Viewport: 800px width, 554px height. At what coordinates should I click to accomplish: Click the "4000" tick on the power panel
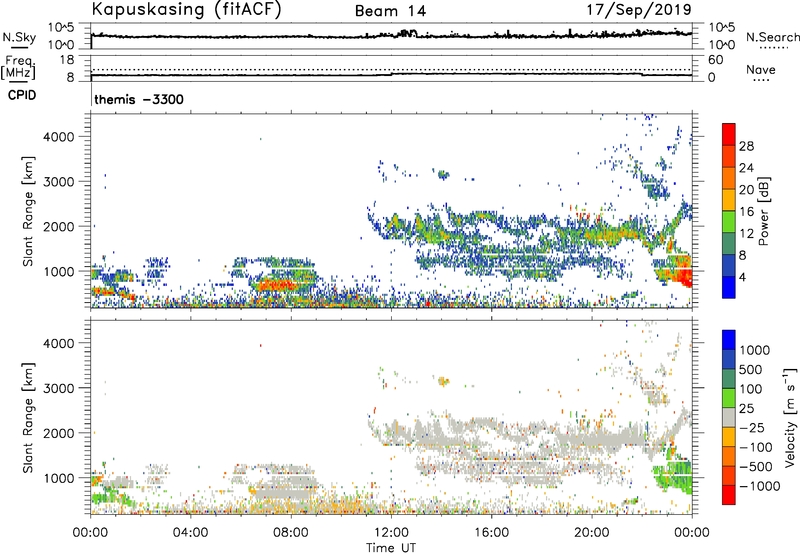click(x=59, y=137)
